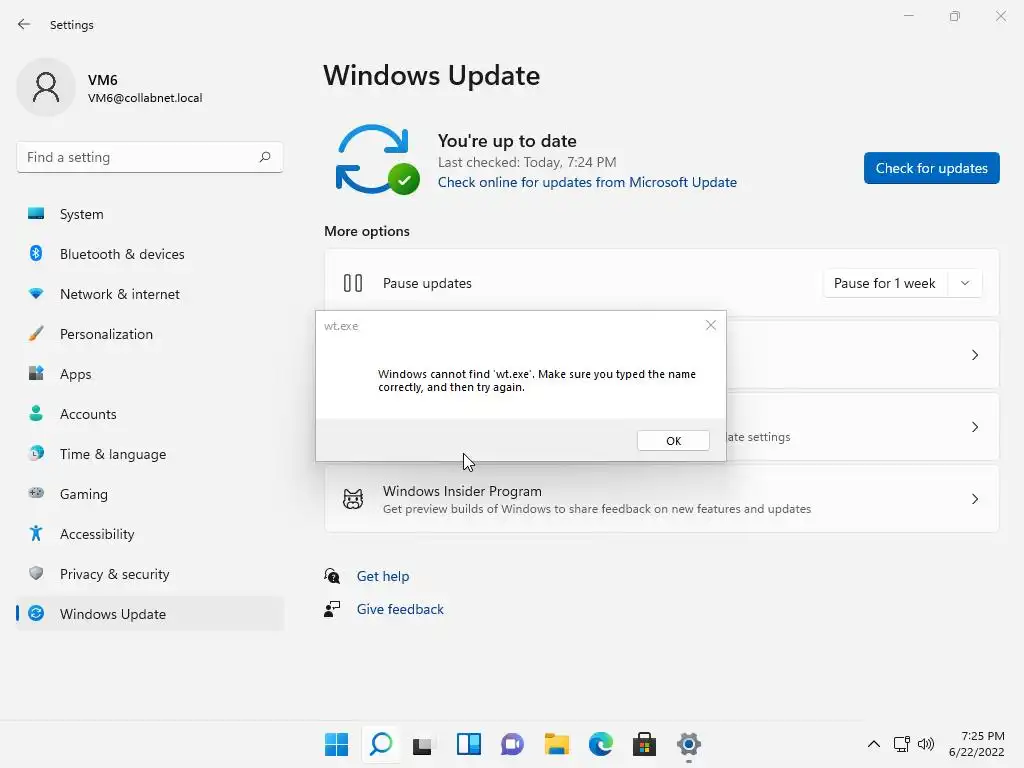Click the Get help headset icon
This screenshot has height=768, width=1024.
[x=332, y=575]
